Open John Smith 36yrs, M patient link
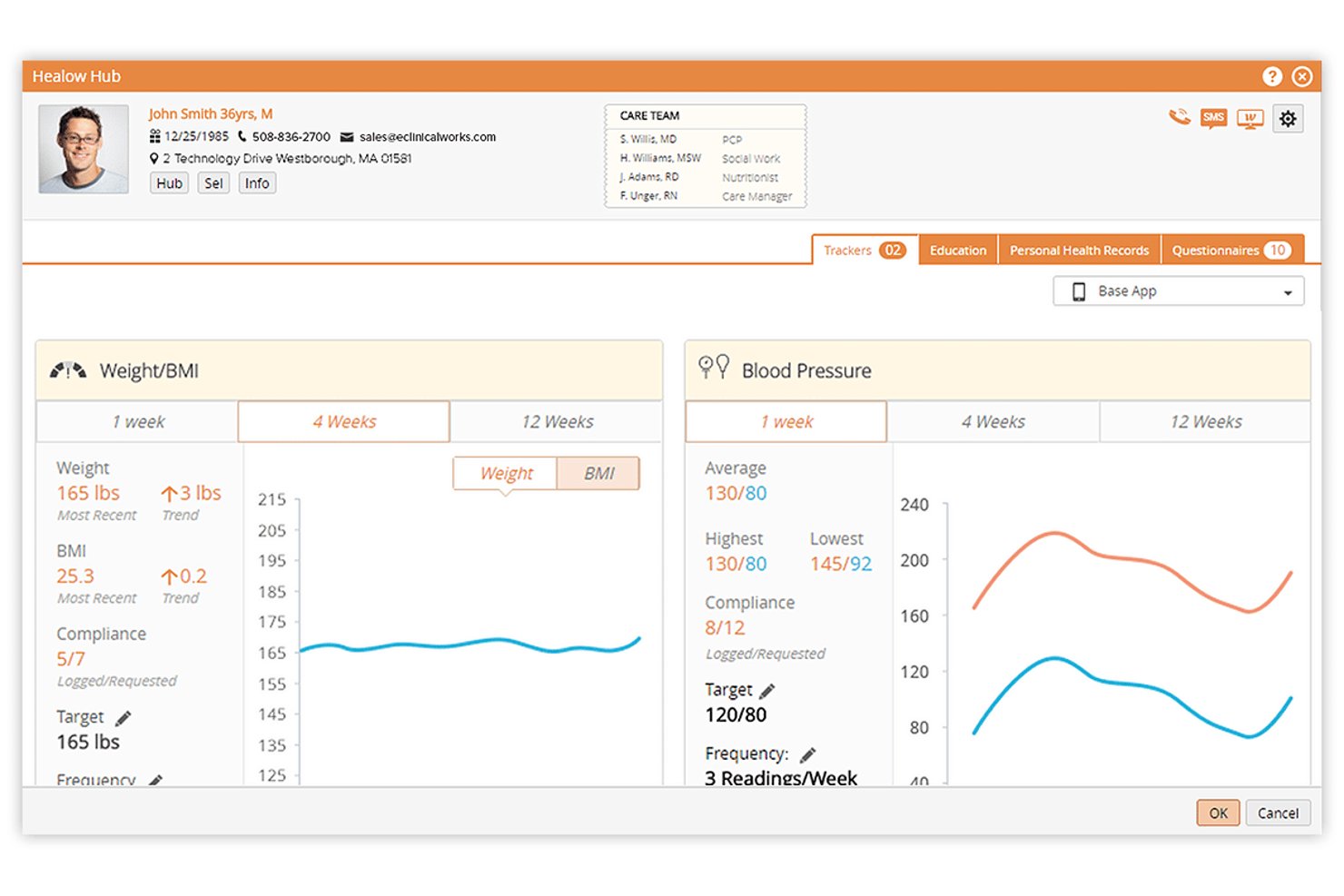Image resolution: width=1344 pixels, height=896 pixels. (x=211, y=113)
